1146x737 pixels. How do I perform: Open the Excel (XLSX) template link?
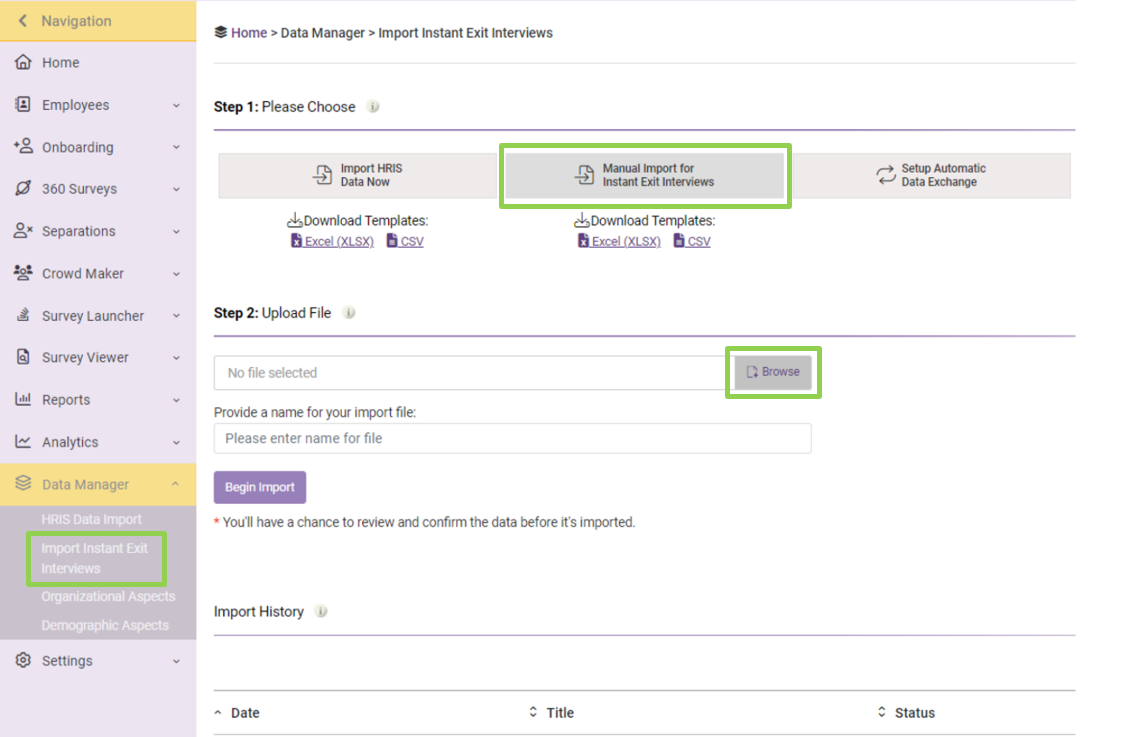pos(332,241)
